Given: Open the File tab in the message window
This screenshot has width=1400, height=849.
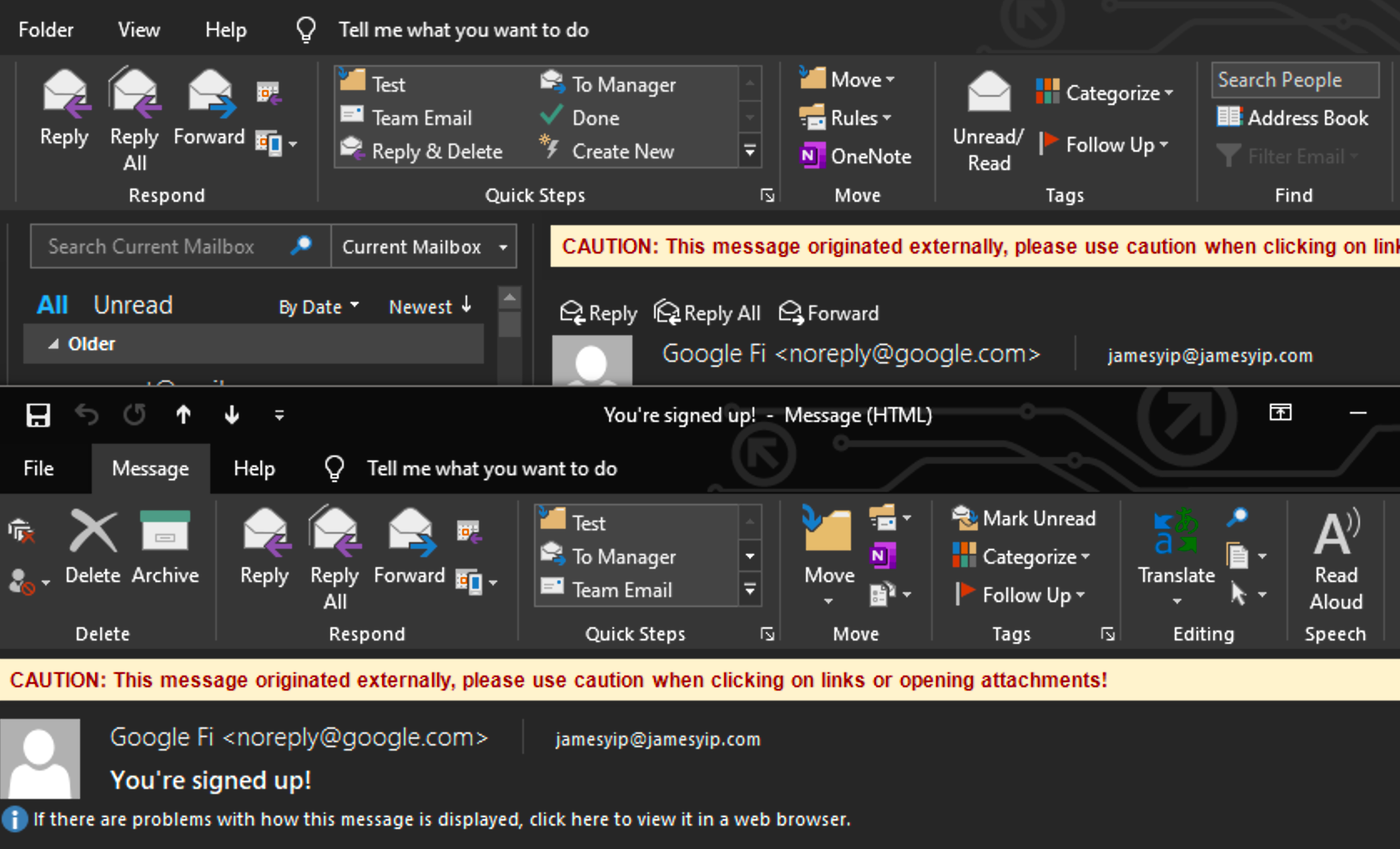Looking at the screenshot, I should click(x=38, y=469).
